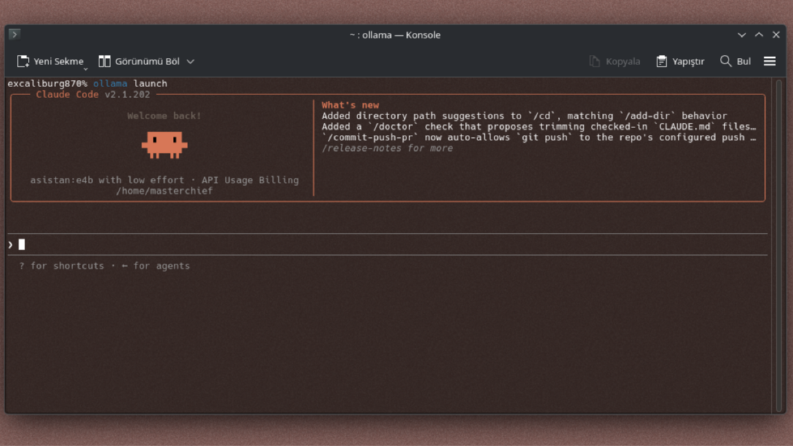Click the terminal vertical scrollbar
Image resolution: width=793 pixels, height=446 pixels.
point(779,245)
